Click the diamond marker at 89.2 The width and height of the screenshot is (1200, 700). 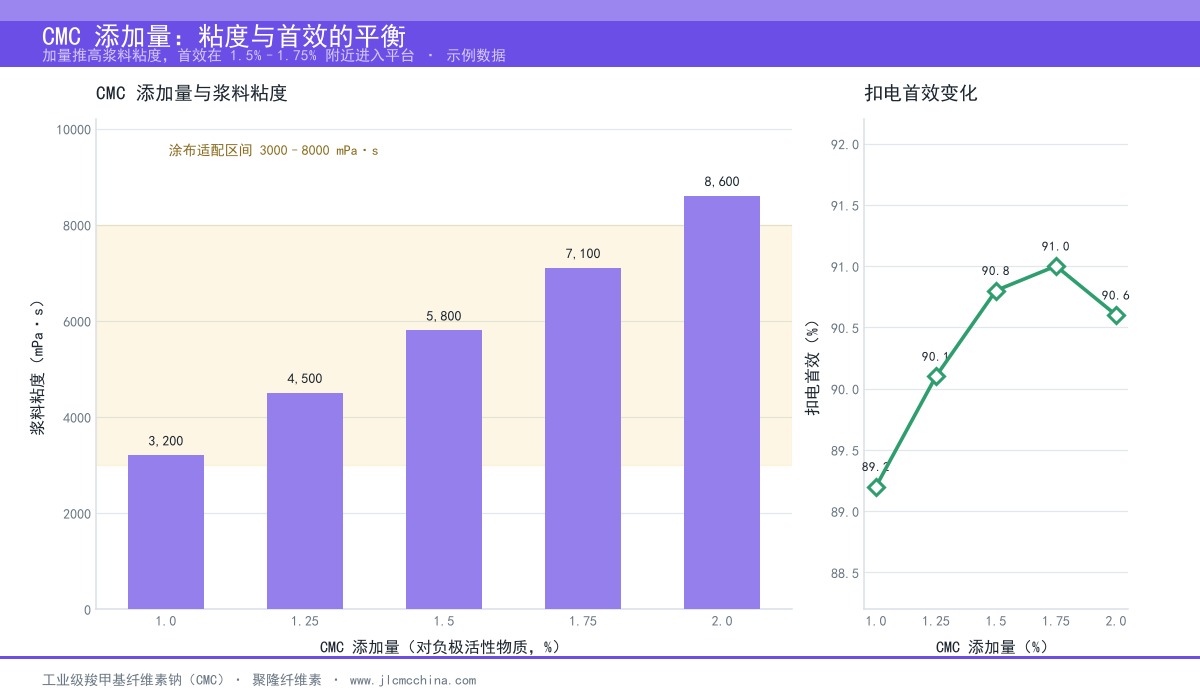tap(877, 487)
